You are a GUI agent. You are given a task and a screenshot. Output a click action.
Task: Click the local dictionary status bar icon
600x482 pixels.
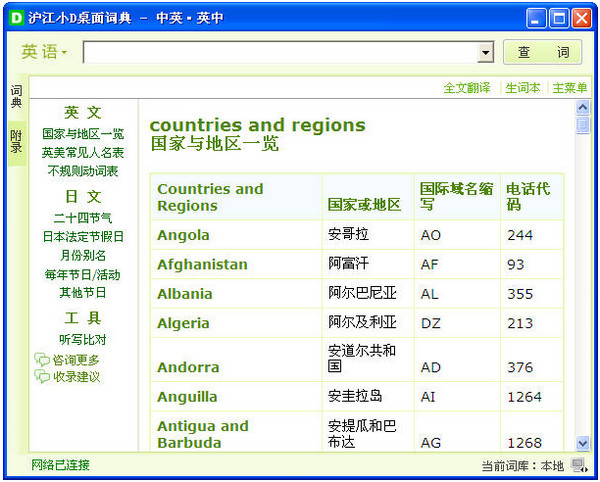[x=579, y=465]
